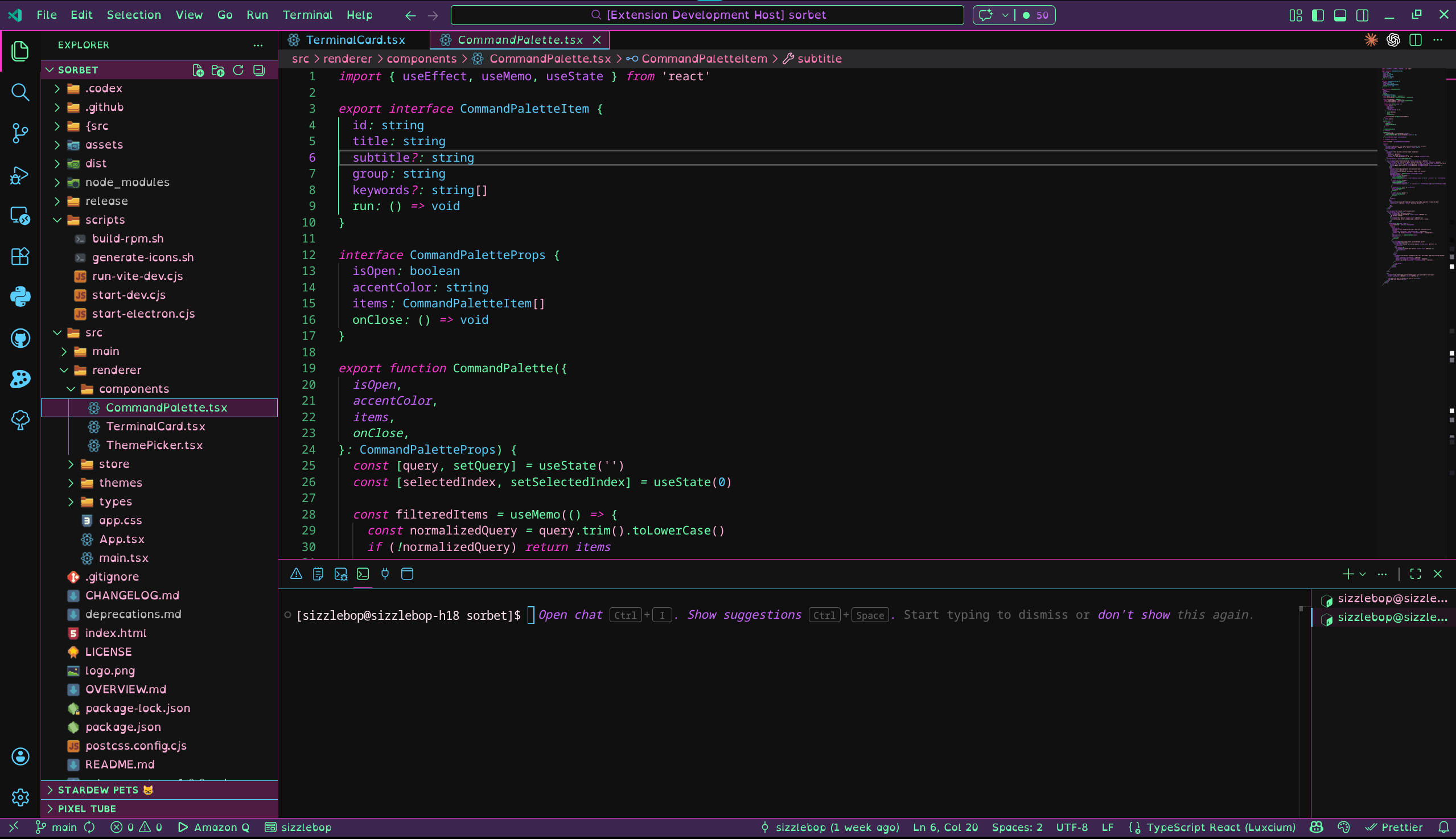
Task: Open Source Control view
Action: (20, 133)
